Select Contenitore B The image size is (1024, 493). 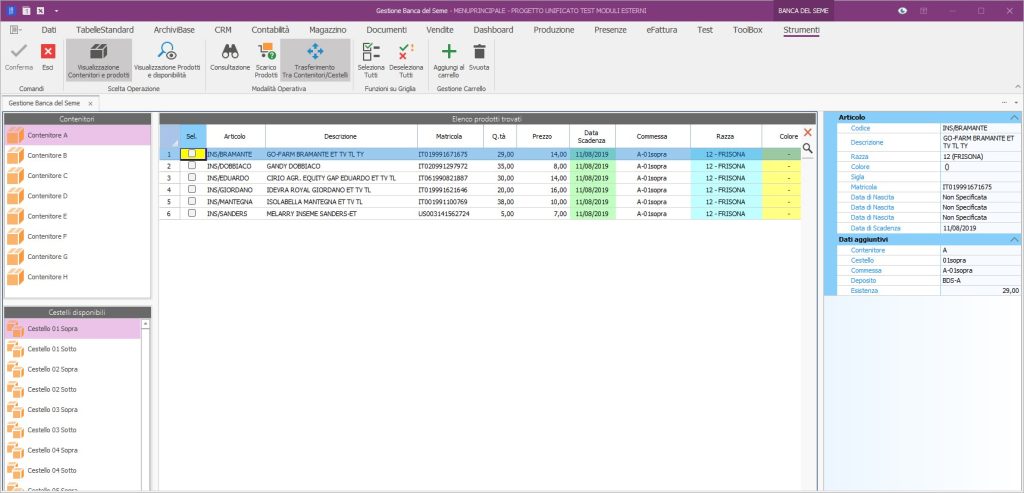point(78,155)
